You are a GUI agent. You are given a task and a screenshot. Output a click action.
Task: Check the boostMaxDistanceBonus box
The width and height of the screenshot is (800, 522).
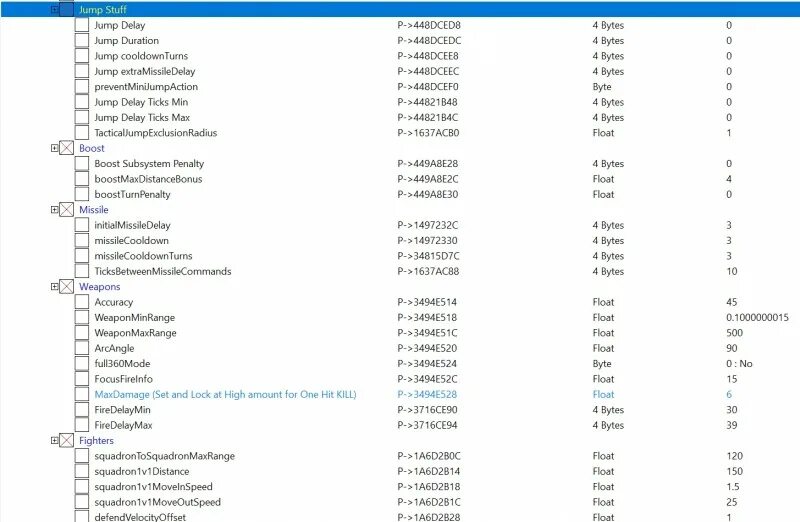pos(82,179)
